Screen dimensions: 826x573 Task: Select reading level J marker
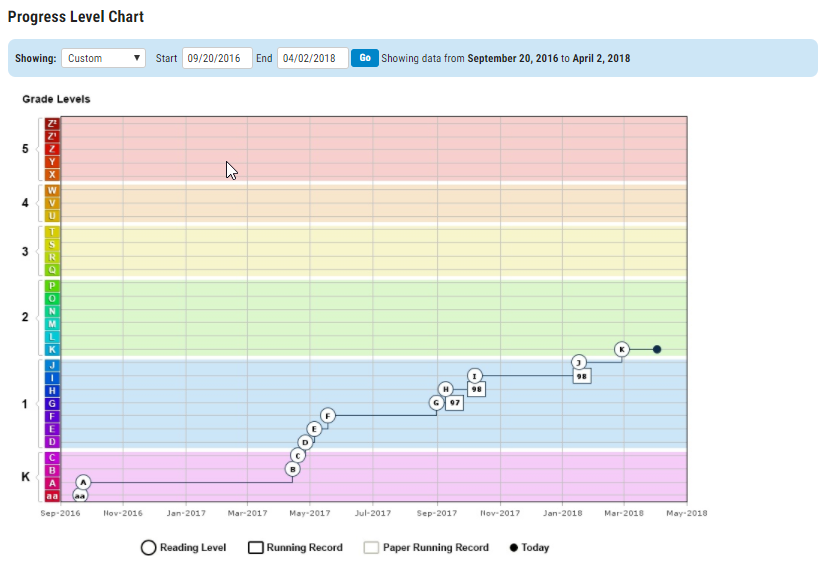click(578, 362)
